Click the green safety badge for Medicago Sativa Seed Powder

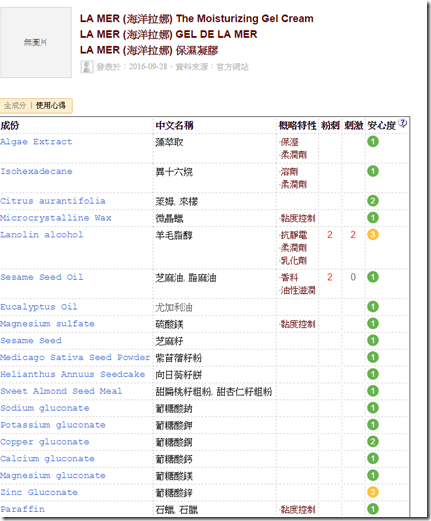[x=373, y=357]
